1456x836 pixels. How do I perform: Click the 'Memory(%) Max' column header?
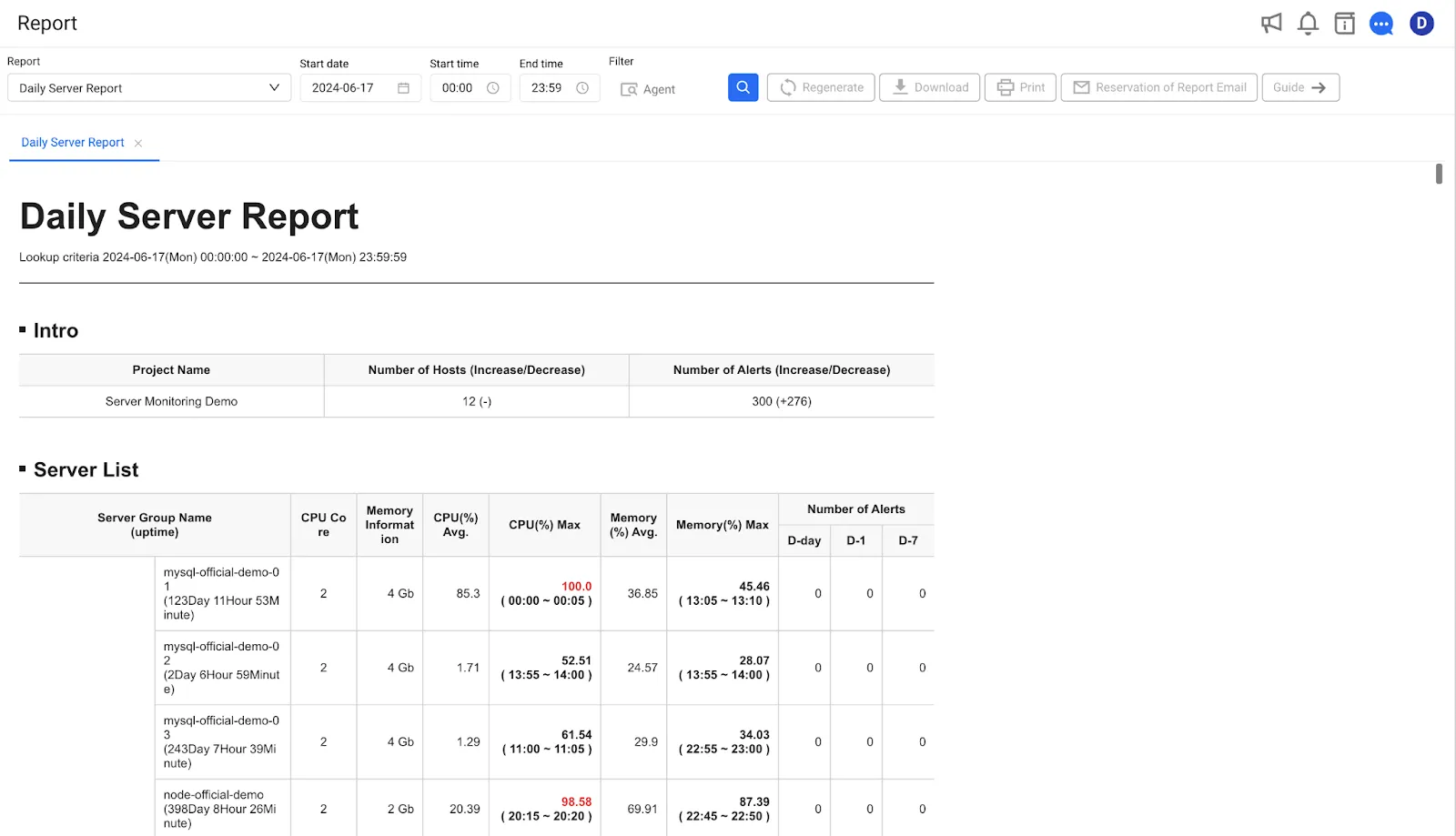pos(723,525)
